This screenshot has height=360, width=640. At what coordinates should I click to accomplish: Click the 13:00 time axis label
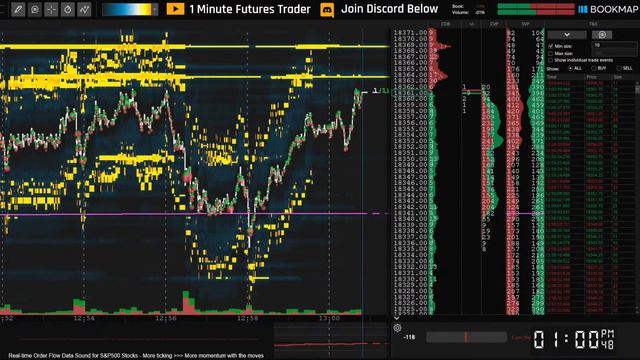[x=329, y=318]
